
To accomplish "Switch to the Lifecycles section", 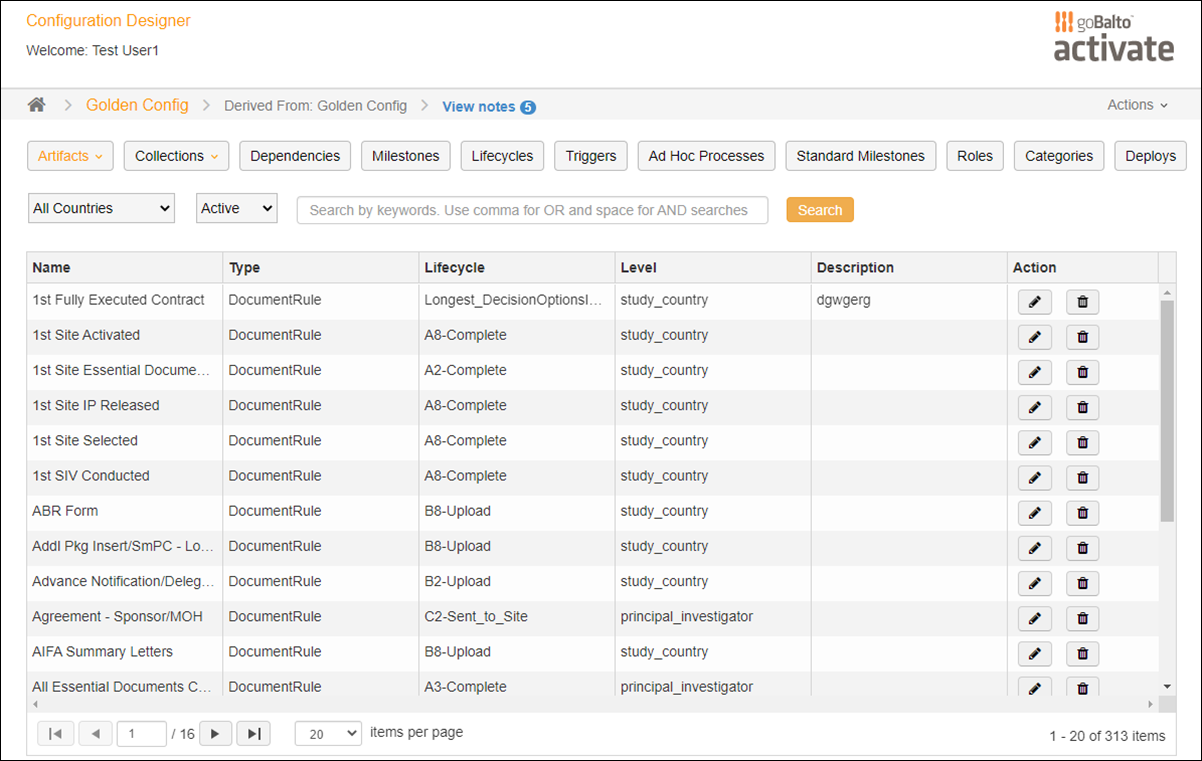I will (x=501, y=155).
